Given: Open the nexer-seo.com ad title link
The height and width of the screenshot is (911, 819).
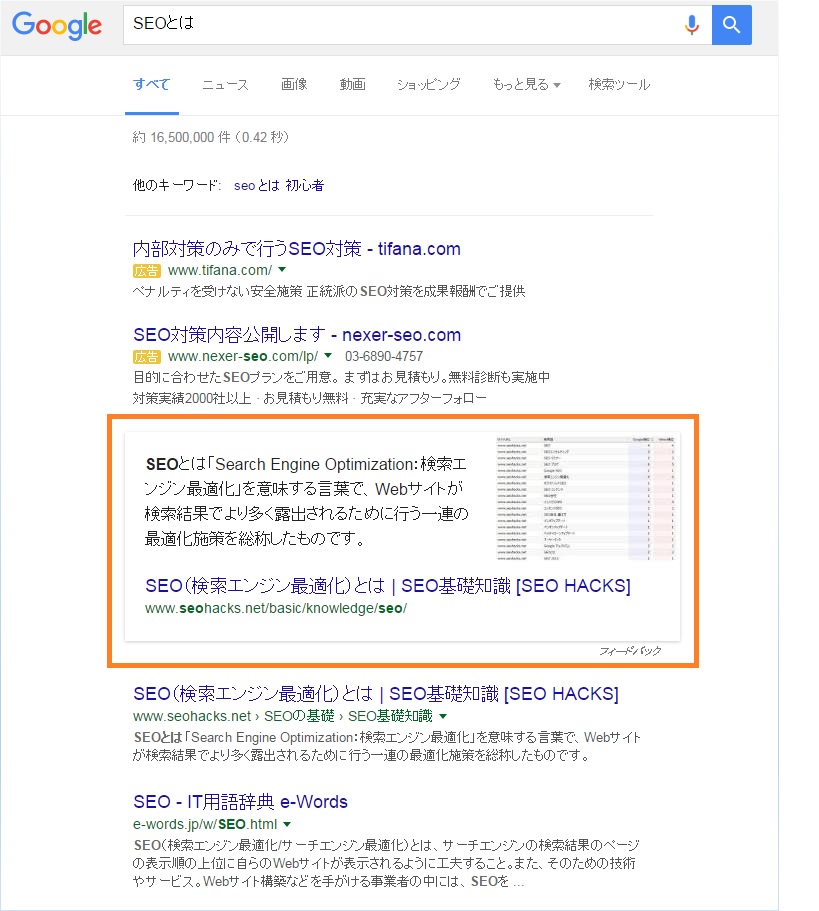Looking at the screenshot, I should pos(297,335).
